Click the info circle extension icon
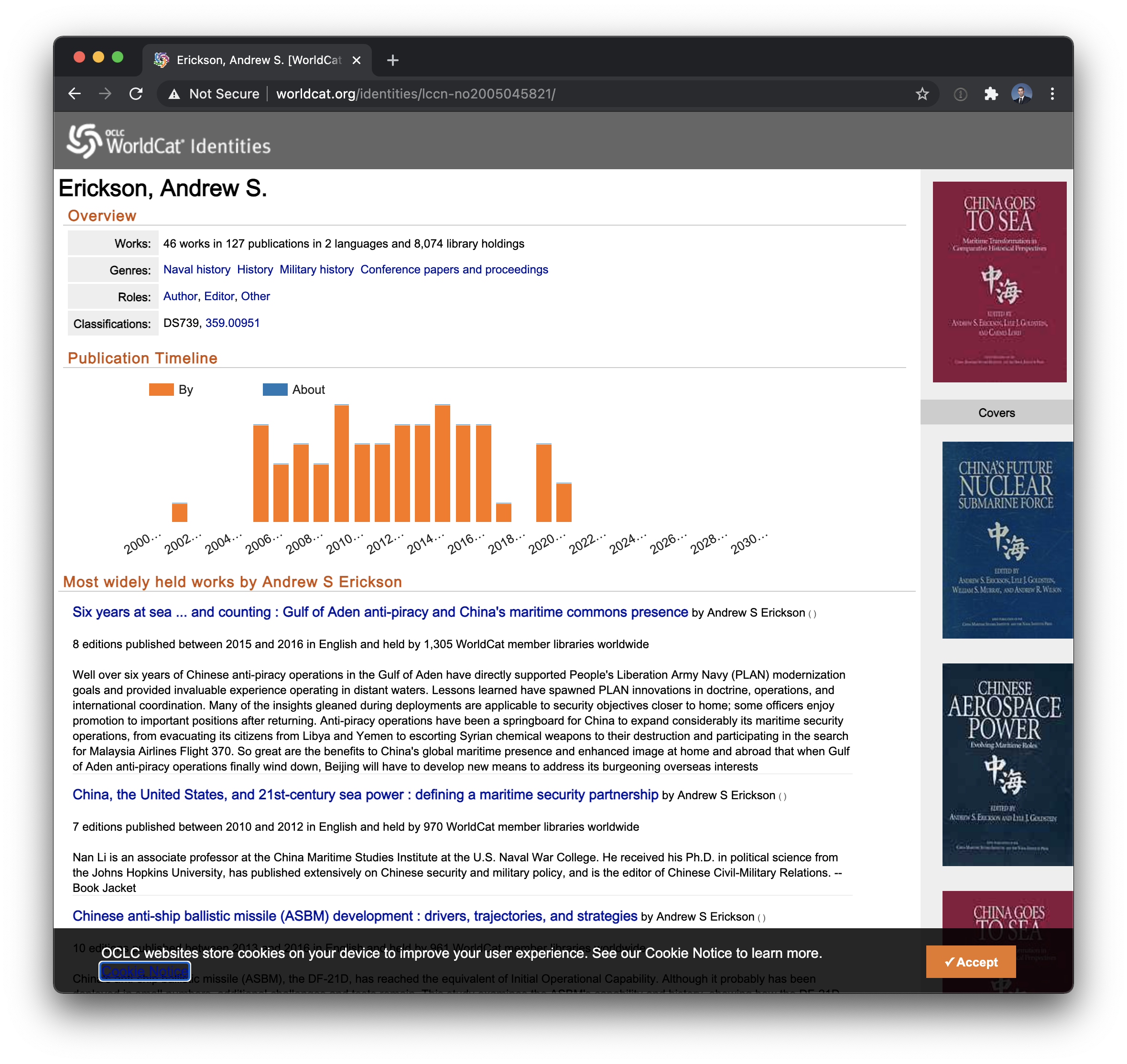Viewport: 1127px width, 1064px height. click(x=960, y=94)
